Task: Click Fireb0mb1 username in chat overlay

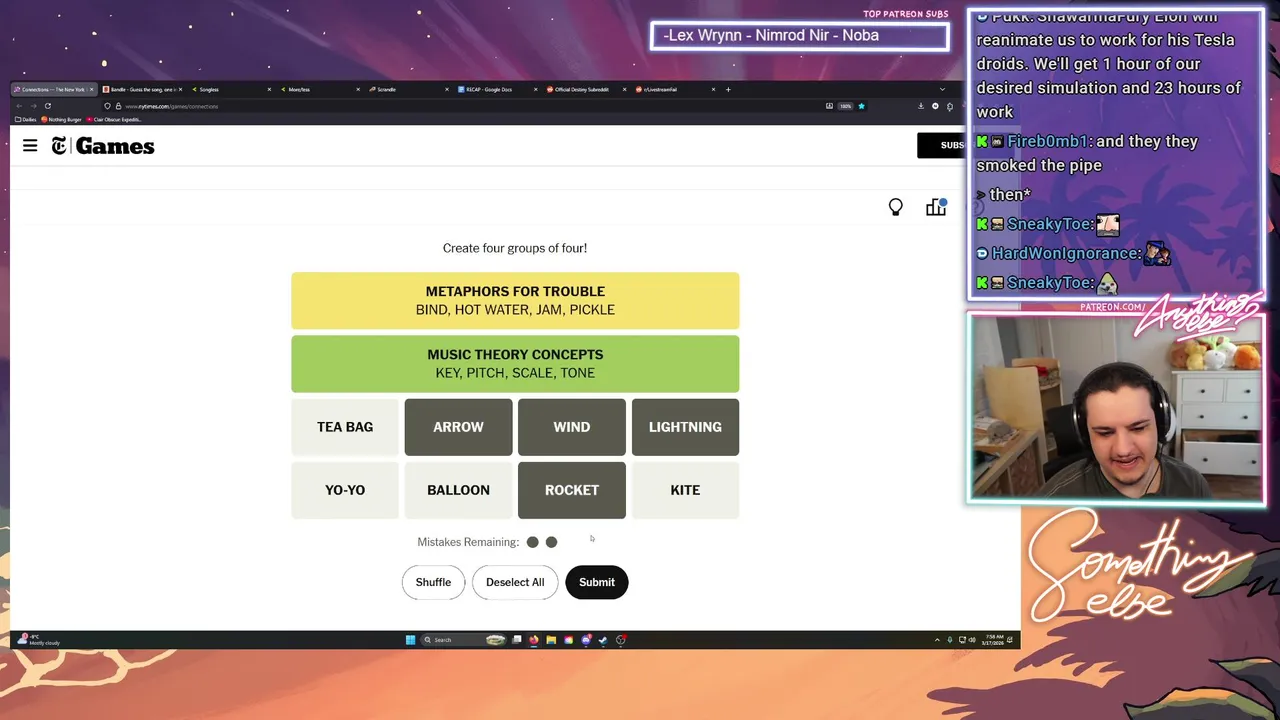Action: pyautogui.click(x=1049, y=141)
